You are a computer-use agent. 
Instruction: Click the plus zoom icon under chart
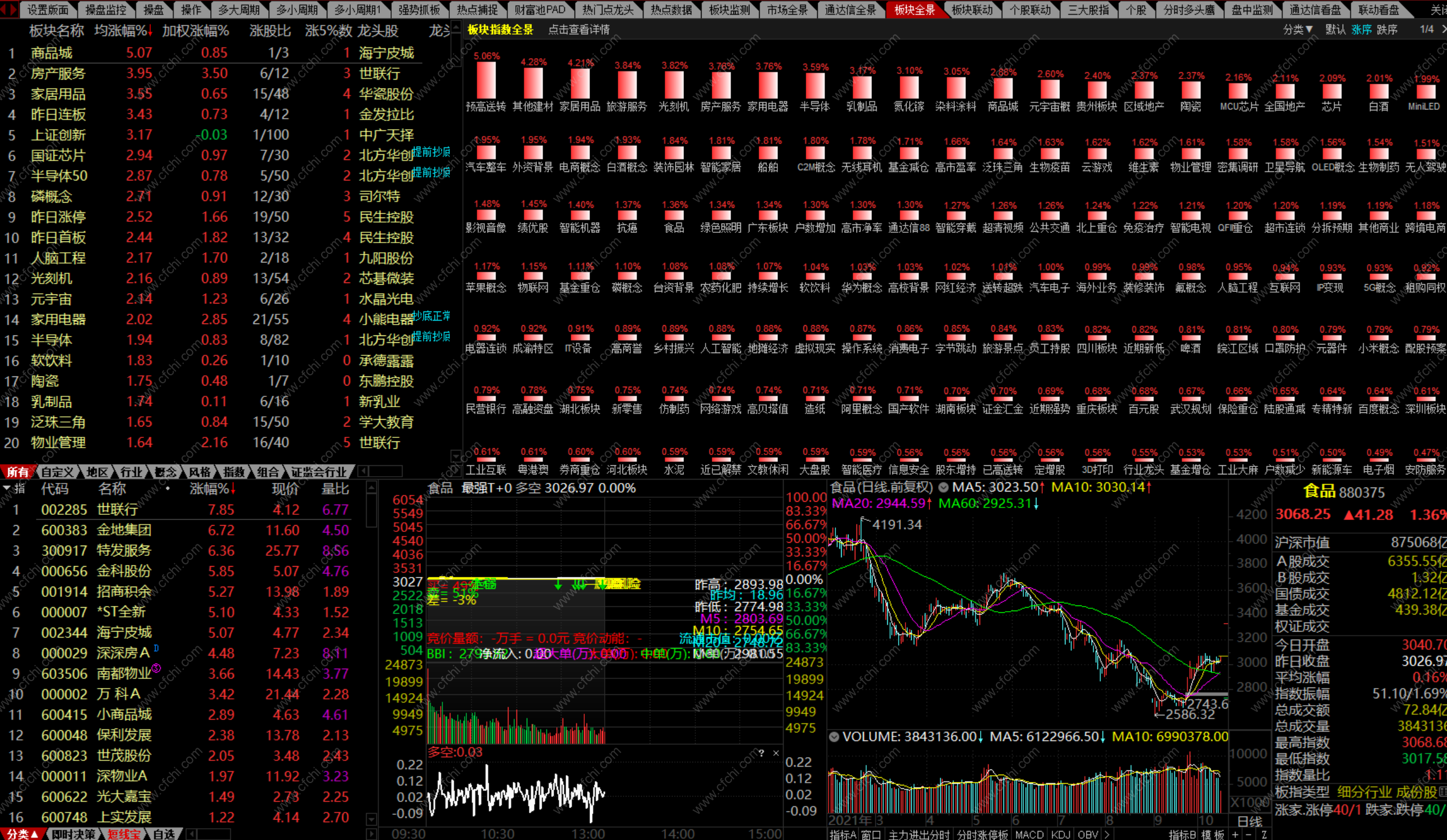(1235, 834)
